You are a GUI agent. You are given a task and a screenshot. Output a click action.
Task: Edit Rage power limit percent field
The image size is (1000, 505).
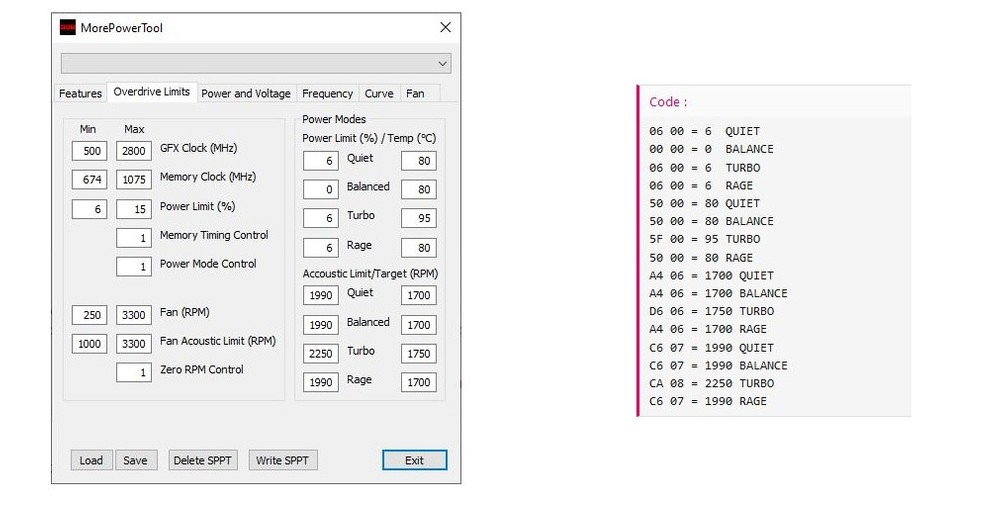pos(321,247)
